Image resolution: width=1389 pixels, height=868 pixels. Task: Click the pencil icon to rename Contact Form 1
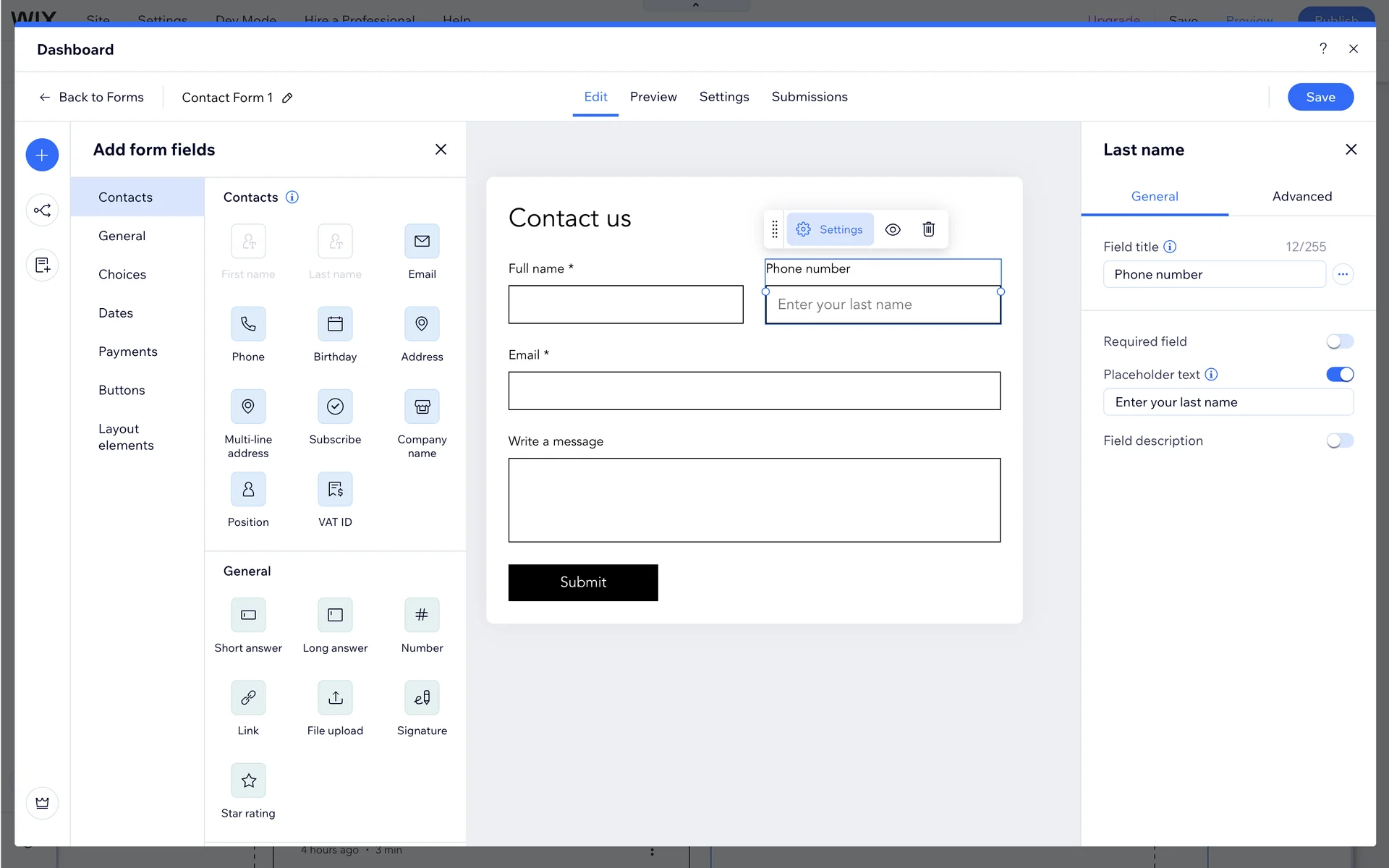tap(287, 98)
